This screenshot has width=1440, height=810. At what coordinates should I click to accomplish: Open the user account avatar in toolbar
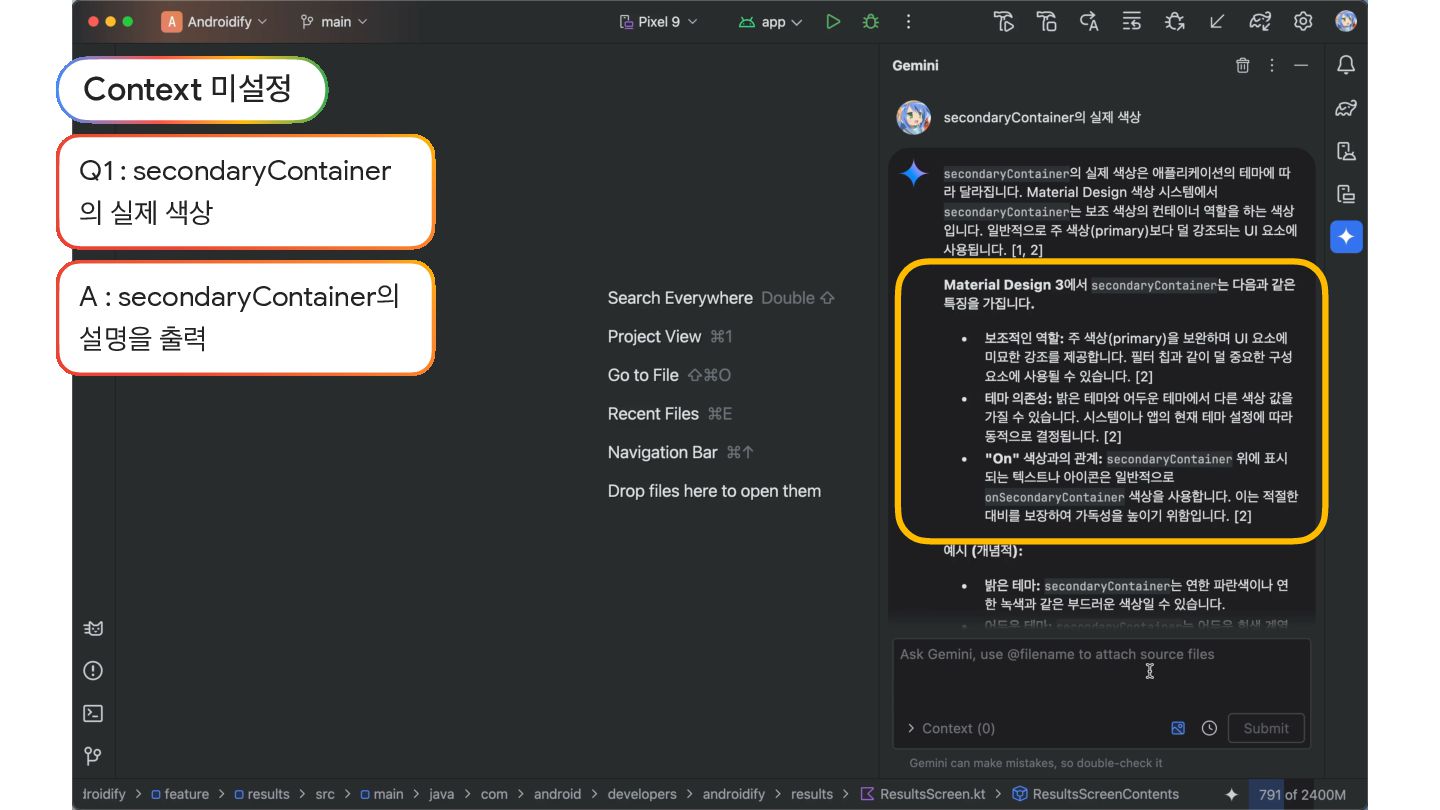(1346, 21)
